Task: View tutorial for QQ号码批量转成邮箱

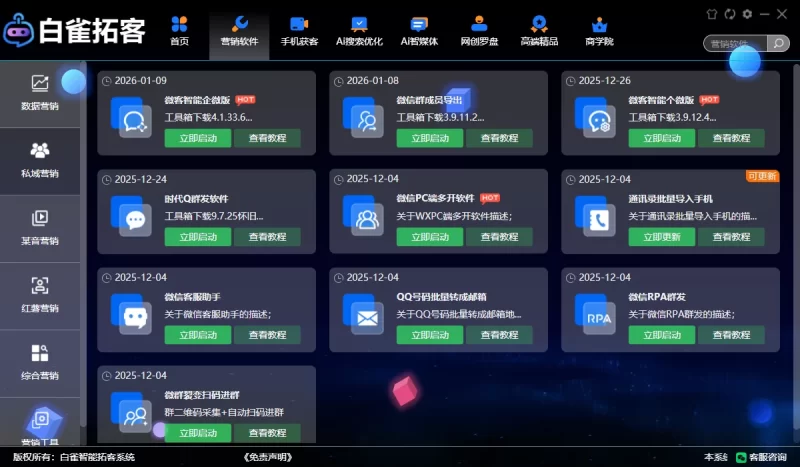Action: click(x=499, y=335)
